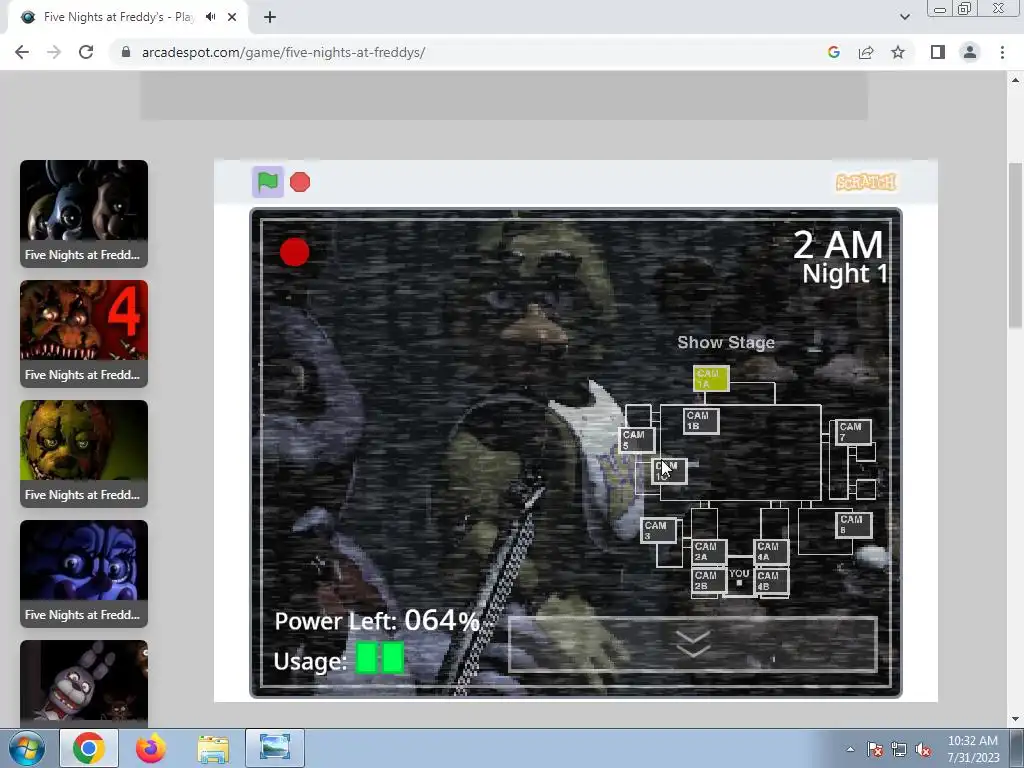This screenshot has width=1024, height=768.
Task: Click the page vertical scrollbar thumb
Action: coord(1016,245)
